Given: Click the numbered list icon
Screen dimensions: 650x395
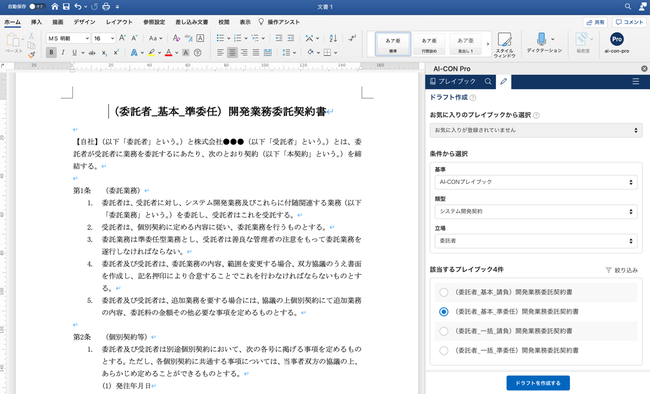Looking at the screenshot, I should [x=237, y=38].
